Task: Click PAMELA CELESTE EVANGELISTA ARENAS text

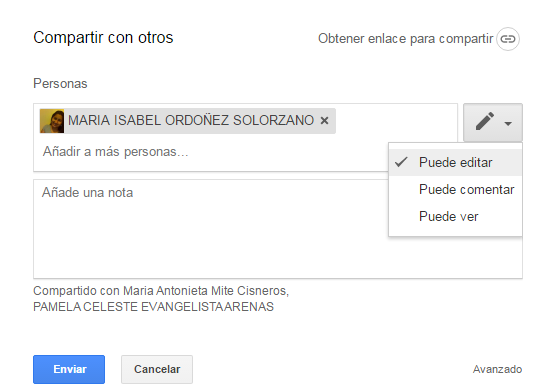Action: tap(153, 307)
